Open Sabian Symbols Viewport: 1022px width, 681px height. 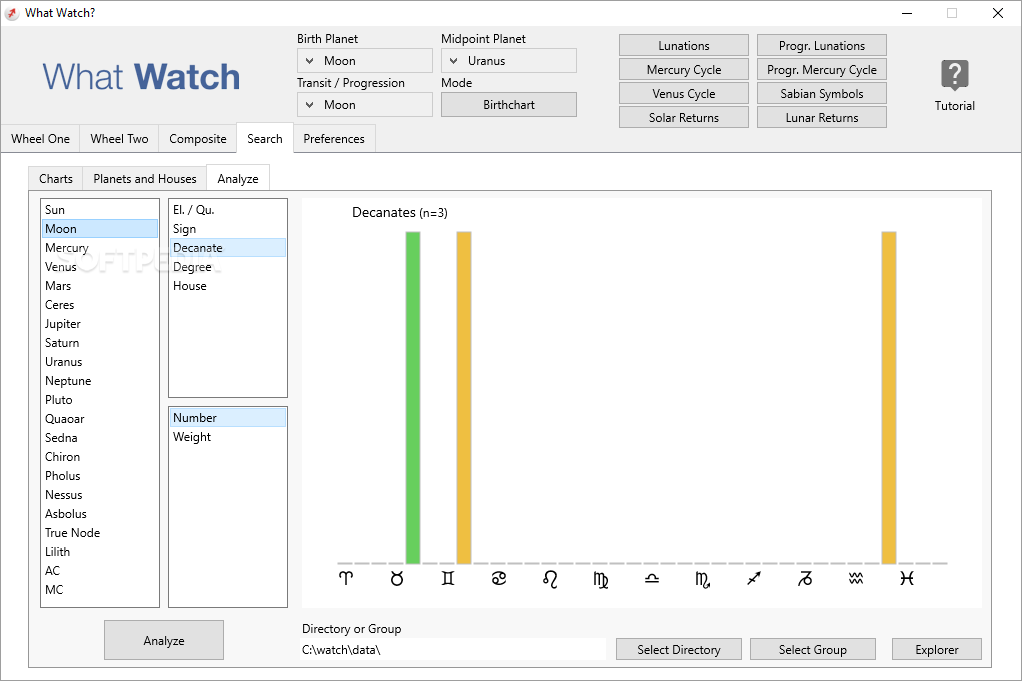822,94
